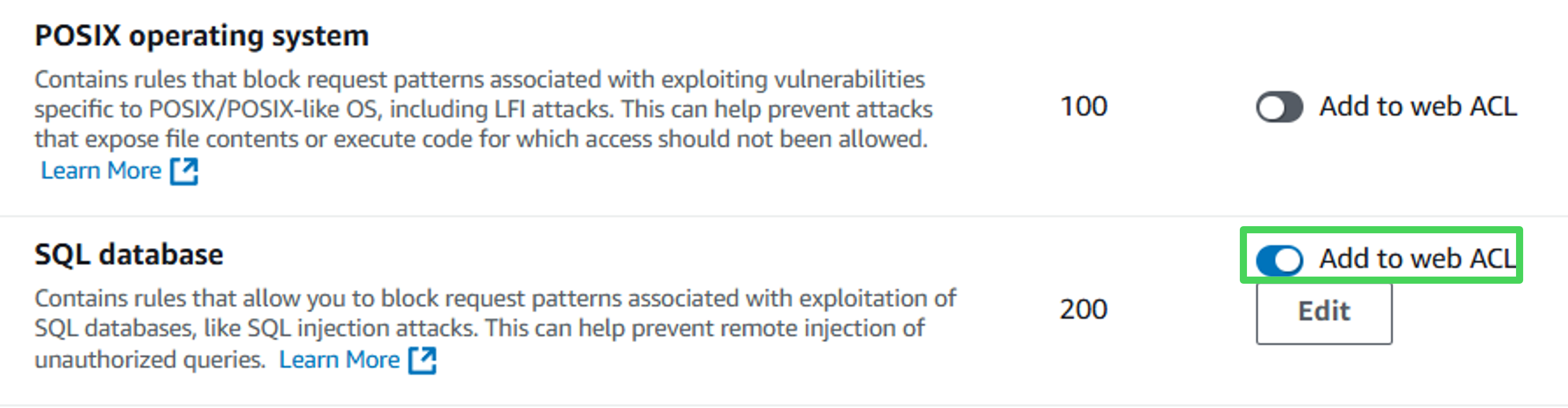Screen dimensions: 1568x408
Task: Click the POSIX rule group description paragraph
Action: pyautogui.click(x=481, y=110)
